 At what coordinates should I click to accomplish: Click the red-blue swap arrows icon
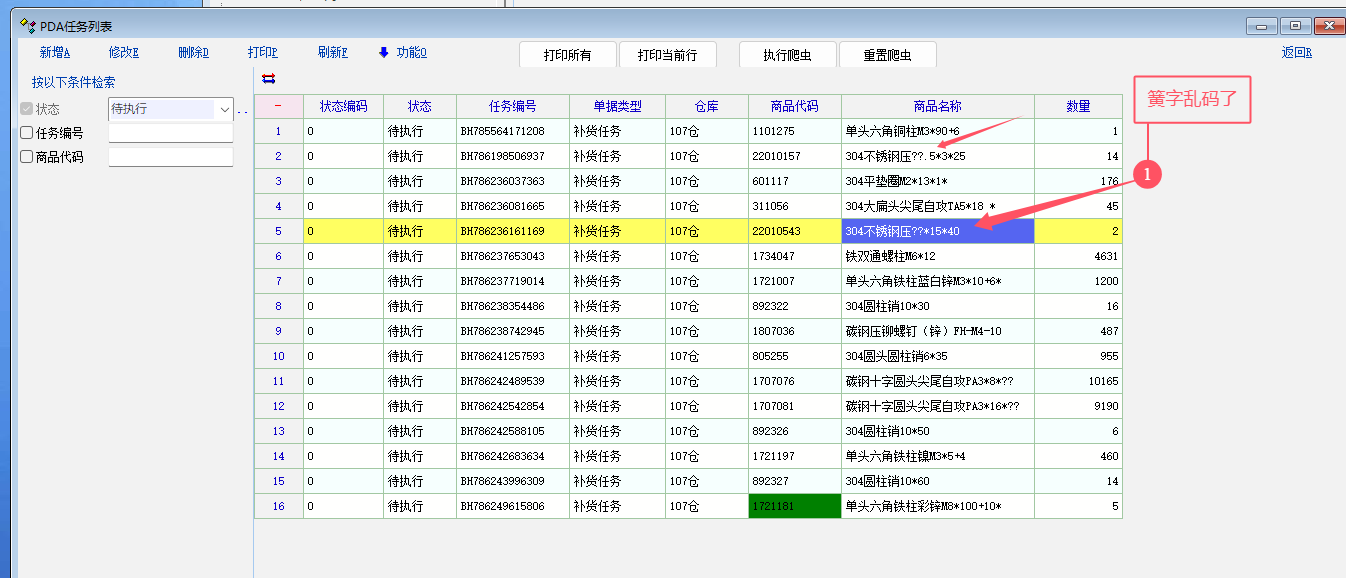(268, 79)
